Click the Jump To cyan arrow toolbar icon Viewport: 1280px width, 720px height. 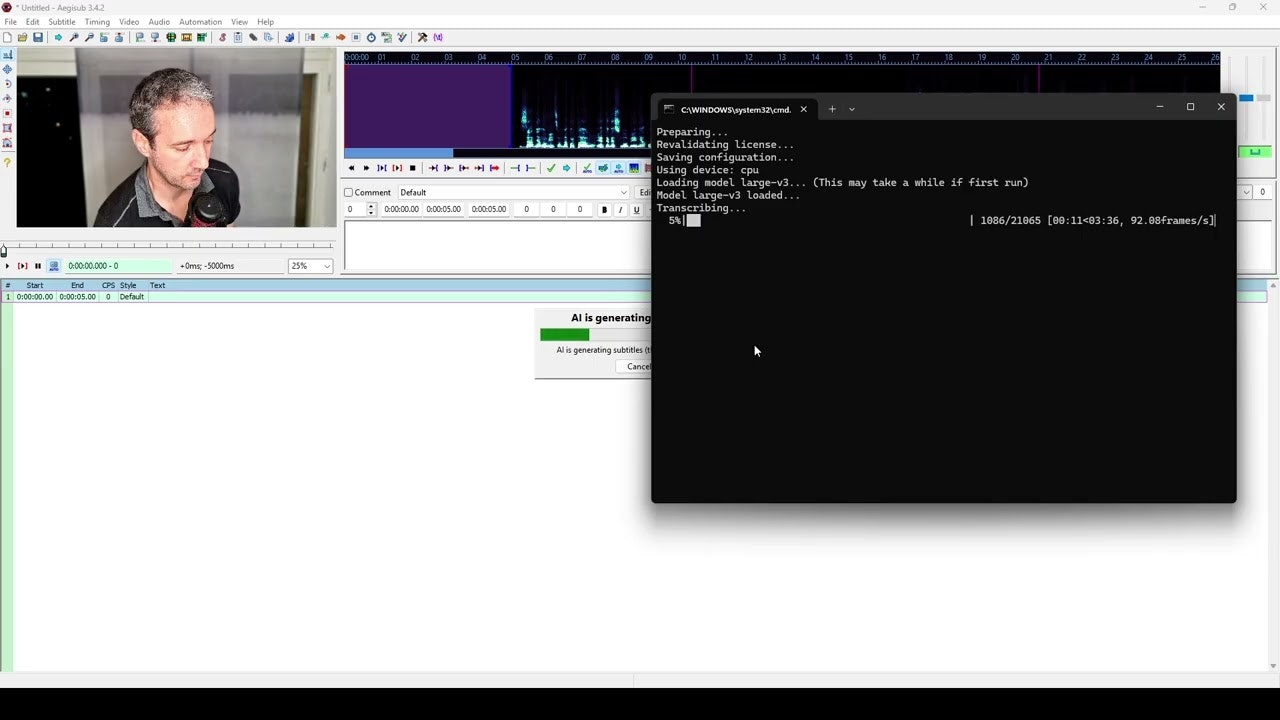pyautogui.click(x=58, y=37)
